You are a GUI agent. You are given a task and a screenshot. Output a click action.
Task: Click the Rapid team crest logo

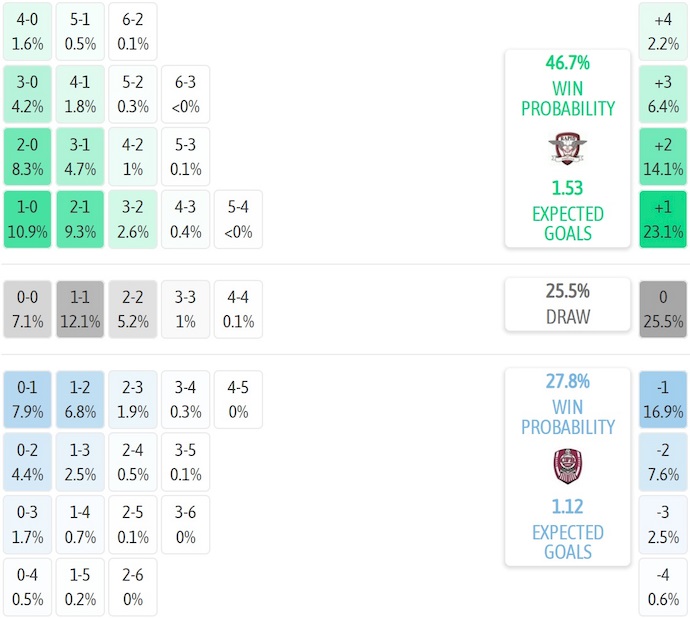click(x=567, y=149)
